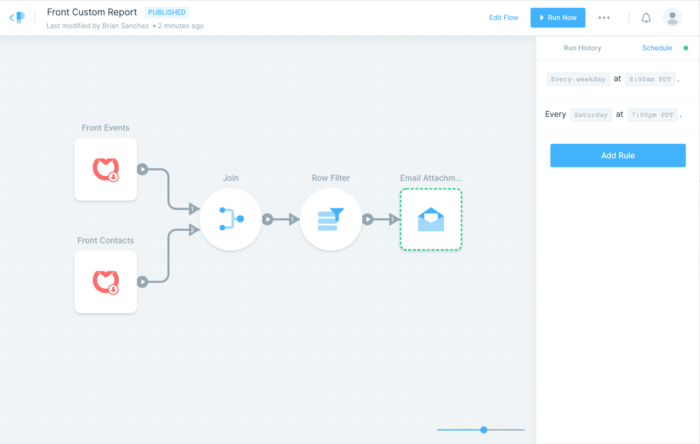The image size is (700, 444).
Task: Select the Front Events import step
Action: pos(106,169)
